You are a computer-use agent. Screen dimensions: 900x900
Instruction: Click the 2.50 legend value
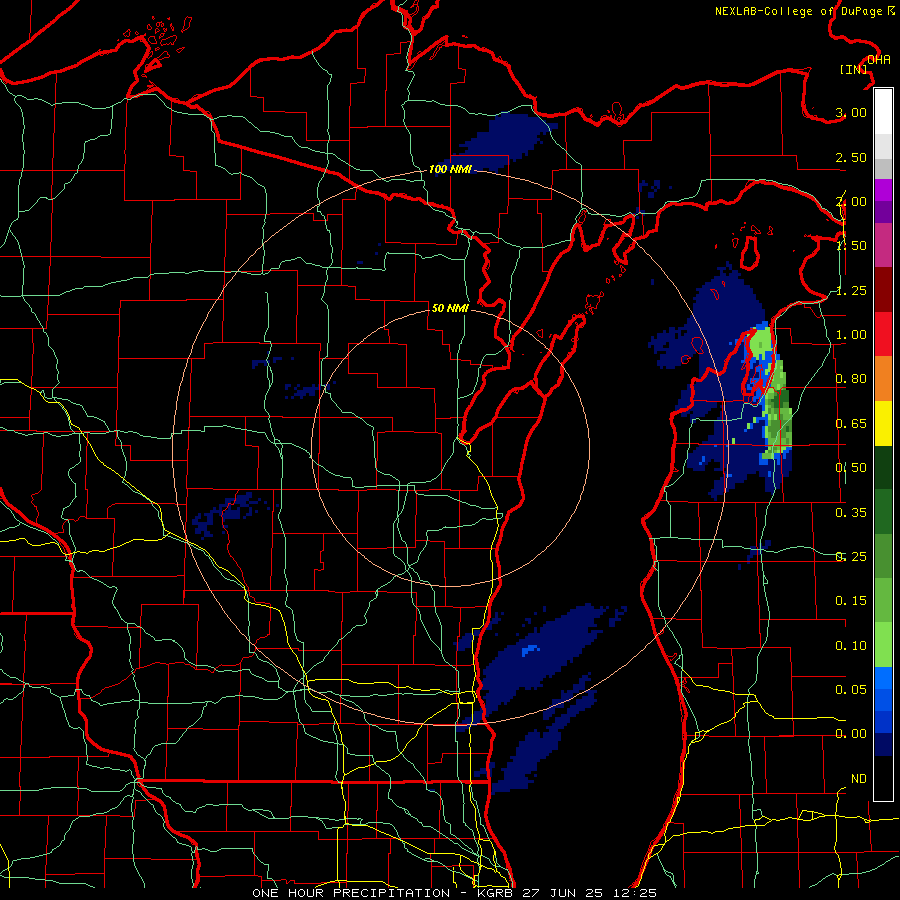851,157
